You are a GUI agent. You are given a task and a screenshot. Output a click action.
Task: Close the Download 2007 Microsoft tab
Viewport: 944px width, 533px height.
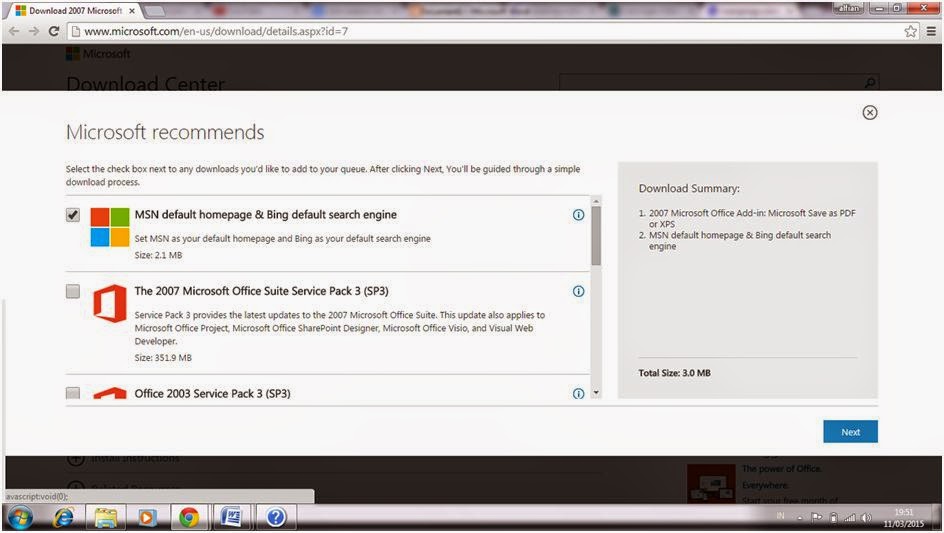click(132, 11)
